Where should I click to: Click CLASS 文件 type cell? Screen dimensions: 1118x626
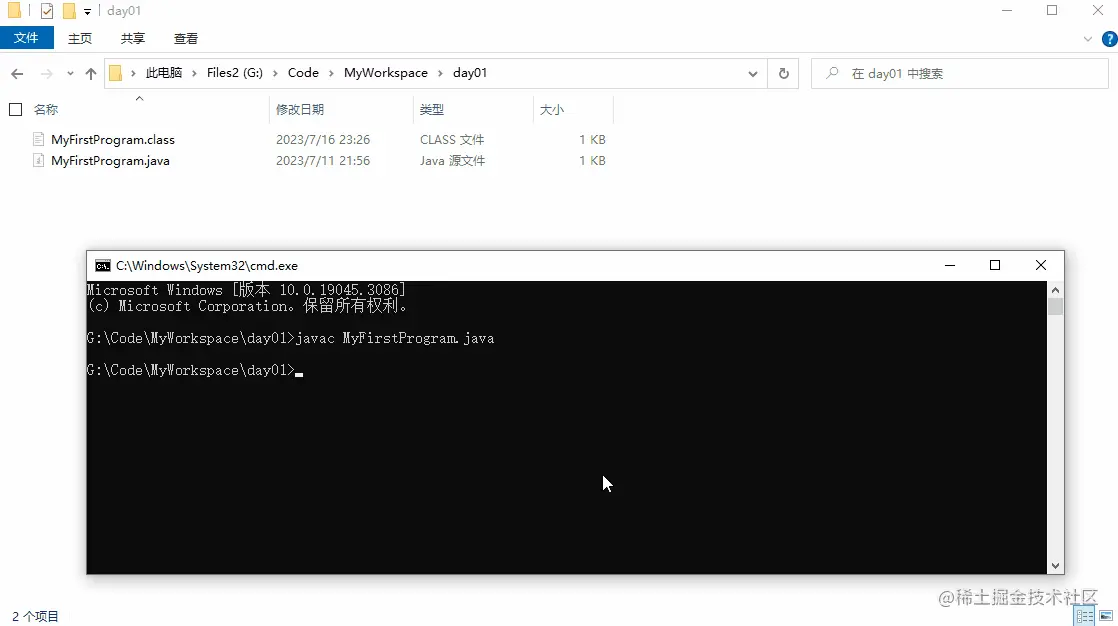click(x=452, y=140)
